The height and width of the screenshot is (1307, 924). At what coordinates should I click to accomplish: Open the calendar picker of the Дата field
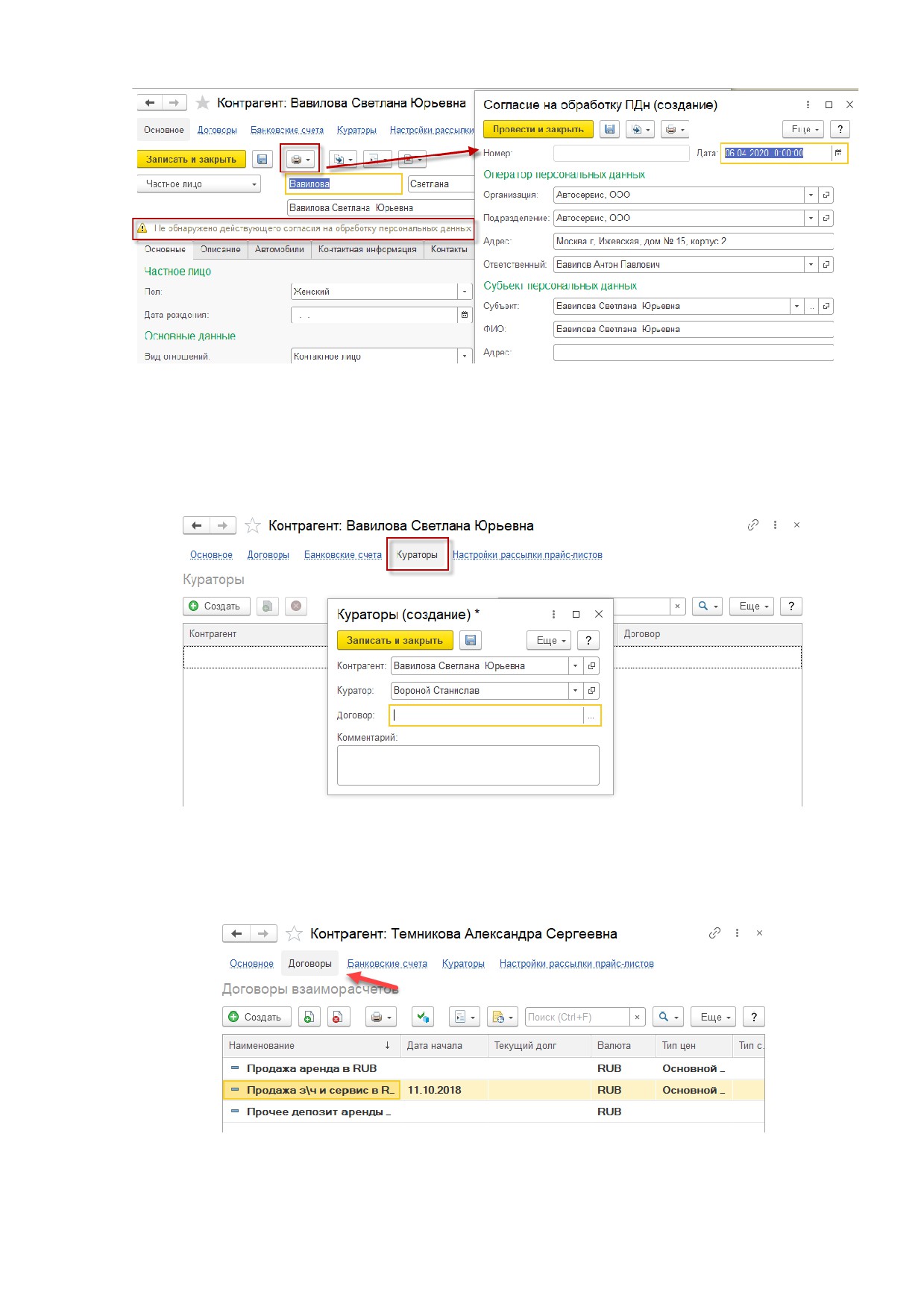tap(838, 153)
